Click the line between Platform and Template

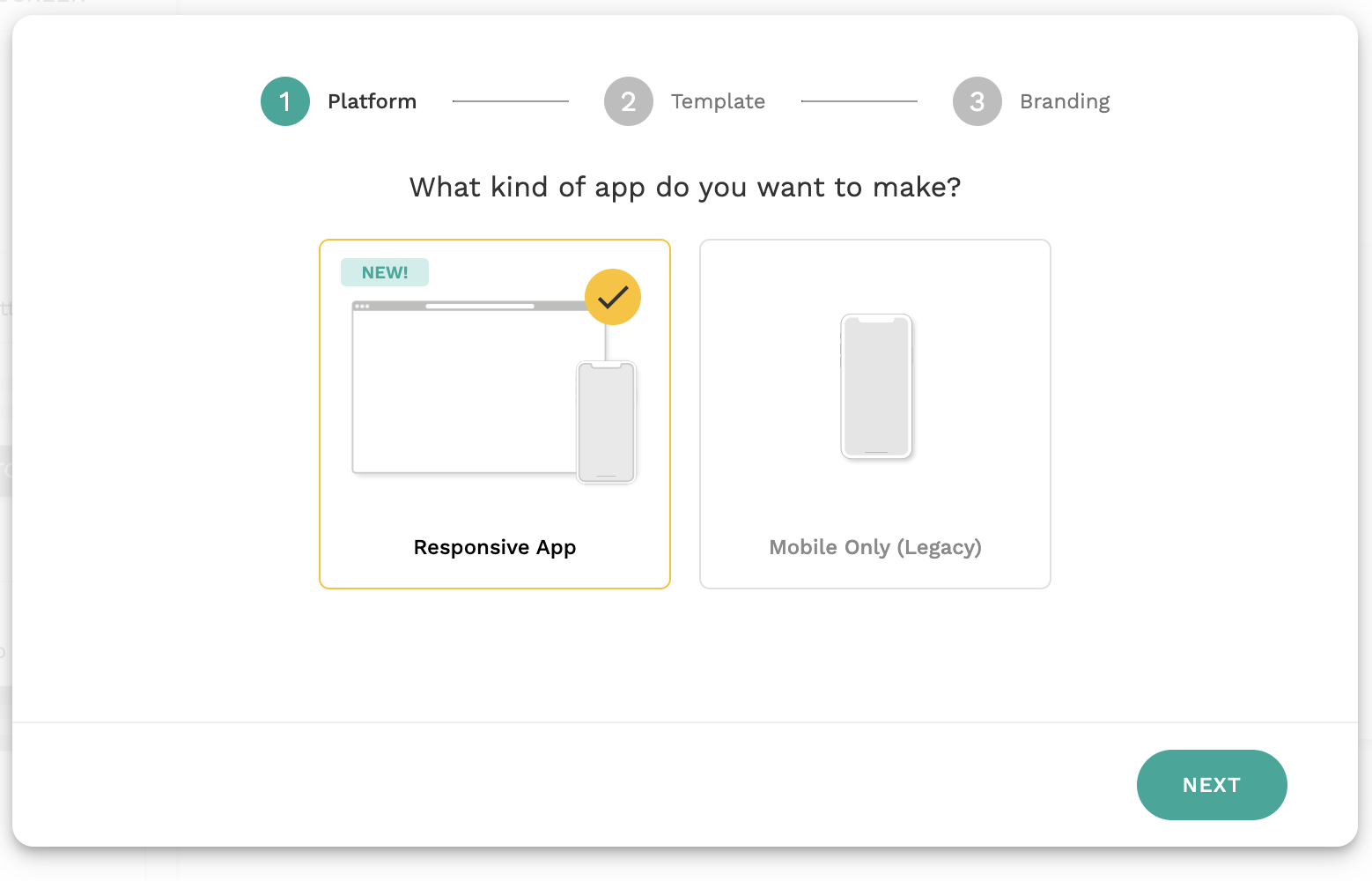click(x=511, y=101)
